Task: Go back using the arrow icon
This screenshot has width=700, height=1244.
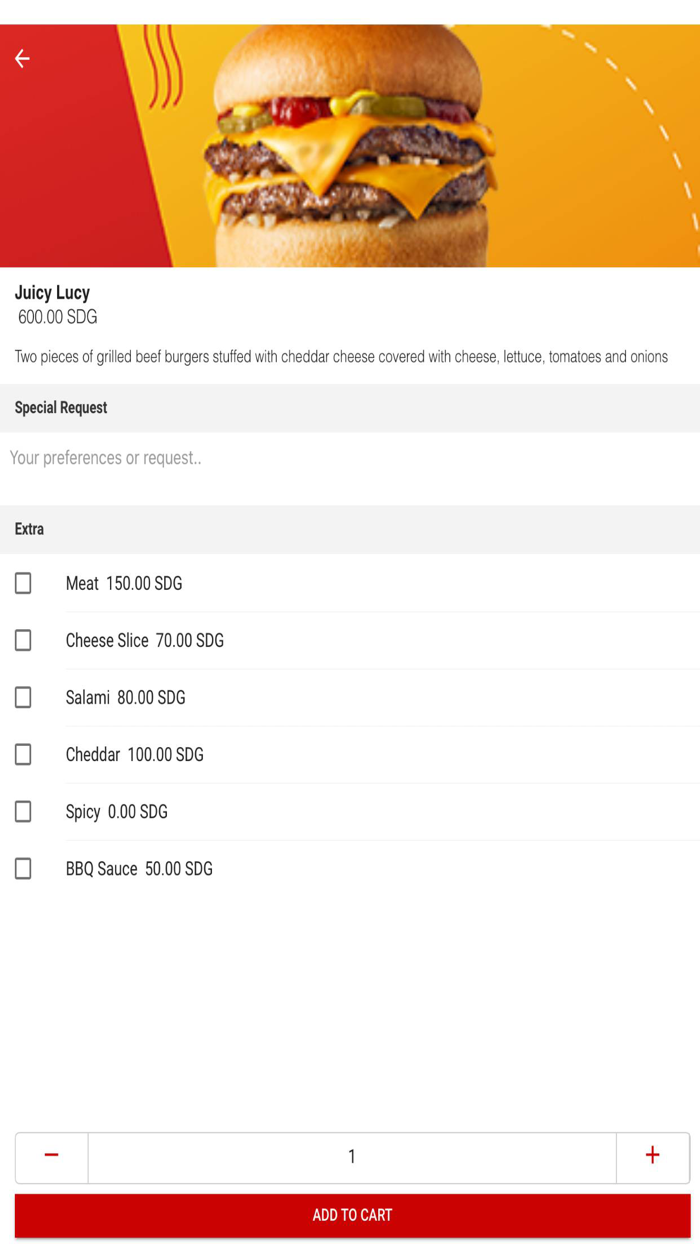Action: 22,59
